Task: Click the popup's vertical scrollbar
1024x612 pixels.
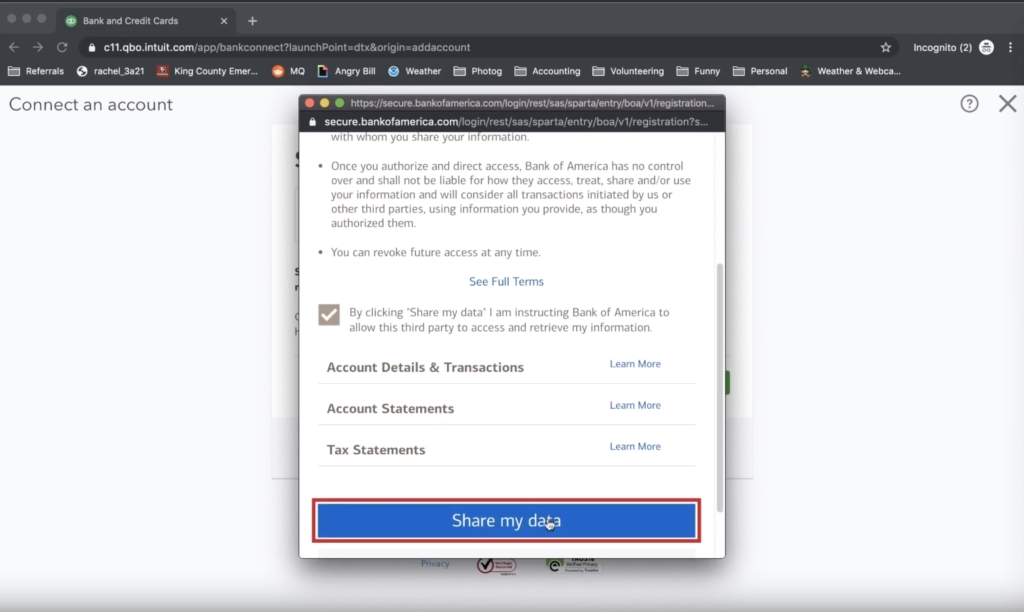Action: pyautogui.click(x=720, y=388)
